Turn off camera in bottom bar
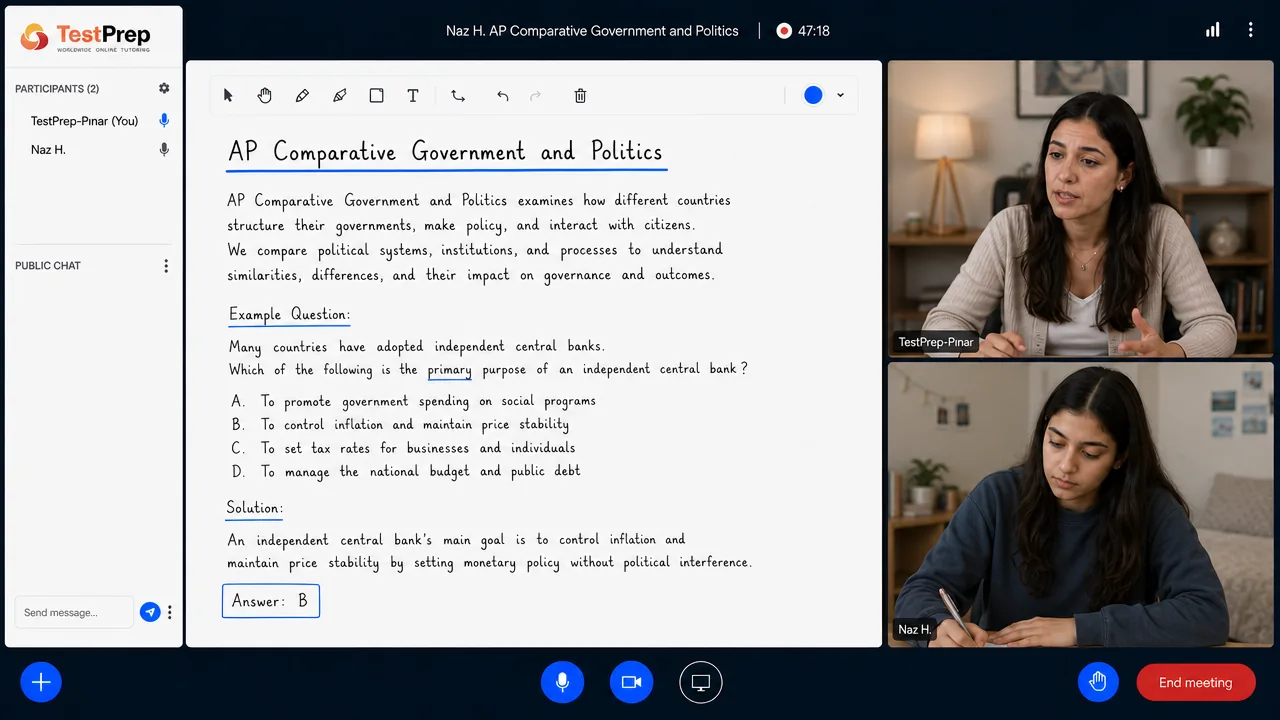Viewport: 1280px width, 720px height. pos(632,683)
